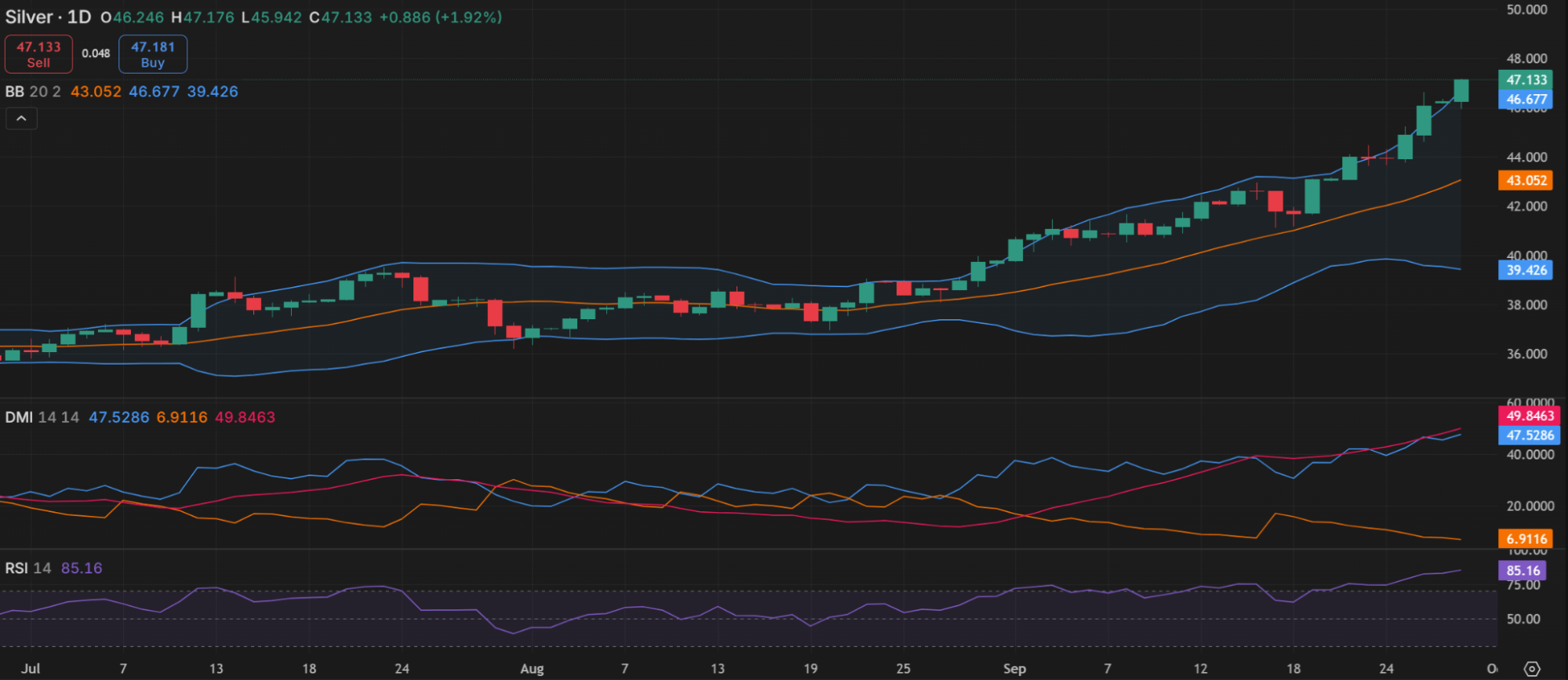Click the red Sell 47.133 button
This screenshot has height=680, width=1568.
point(38,54)
